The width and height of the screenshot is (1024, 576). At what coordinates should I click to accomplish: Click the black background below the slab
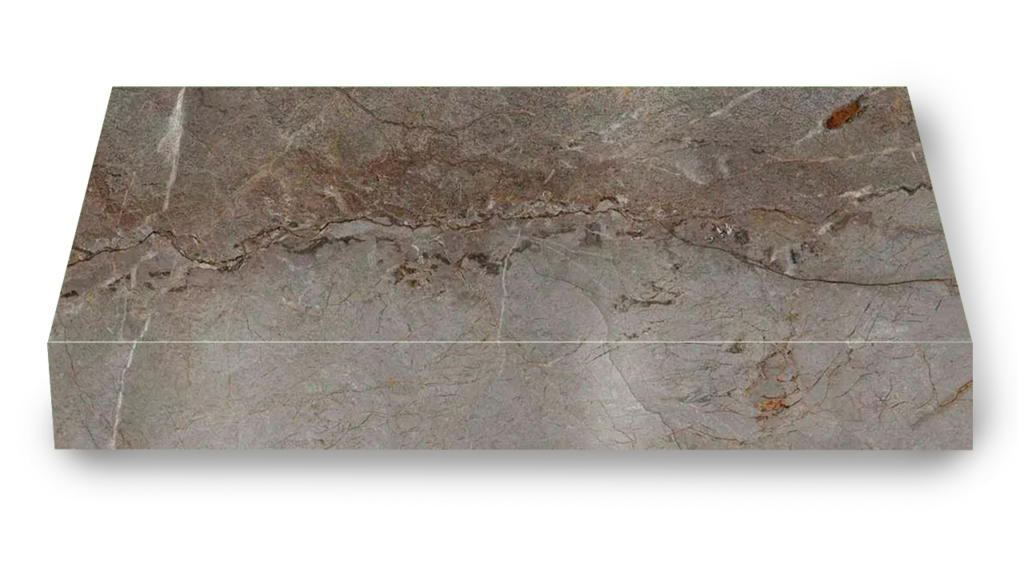pos(500,540)
